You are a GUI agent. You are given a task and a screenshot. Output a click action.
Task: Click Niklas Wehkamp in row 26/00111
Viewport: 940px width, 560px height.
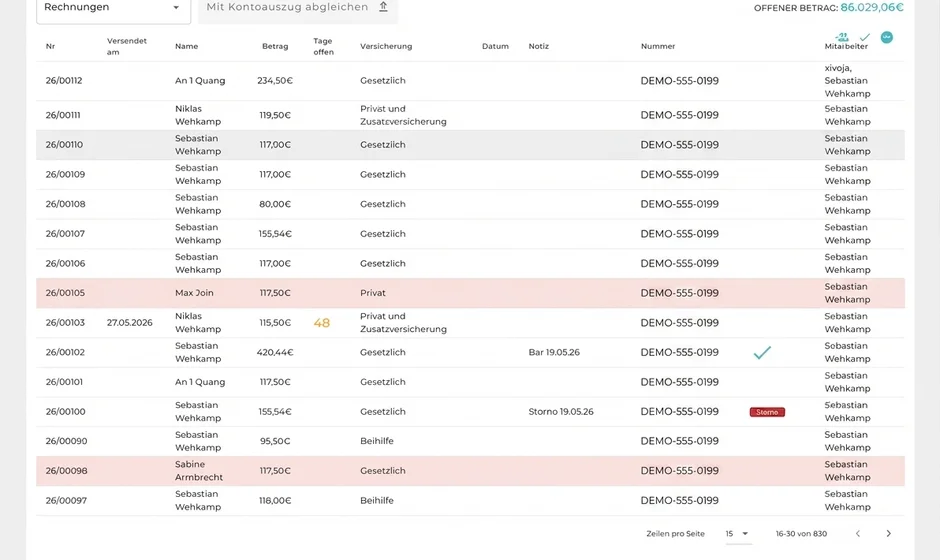pyautogui.click(x=198, y=115)
